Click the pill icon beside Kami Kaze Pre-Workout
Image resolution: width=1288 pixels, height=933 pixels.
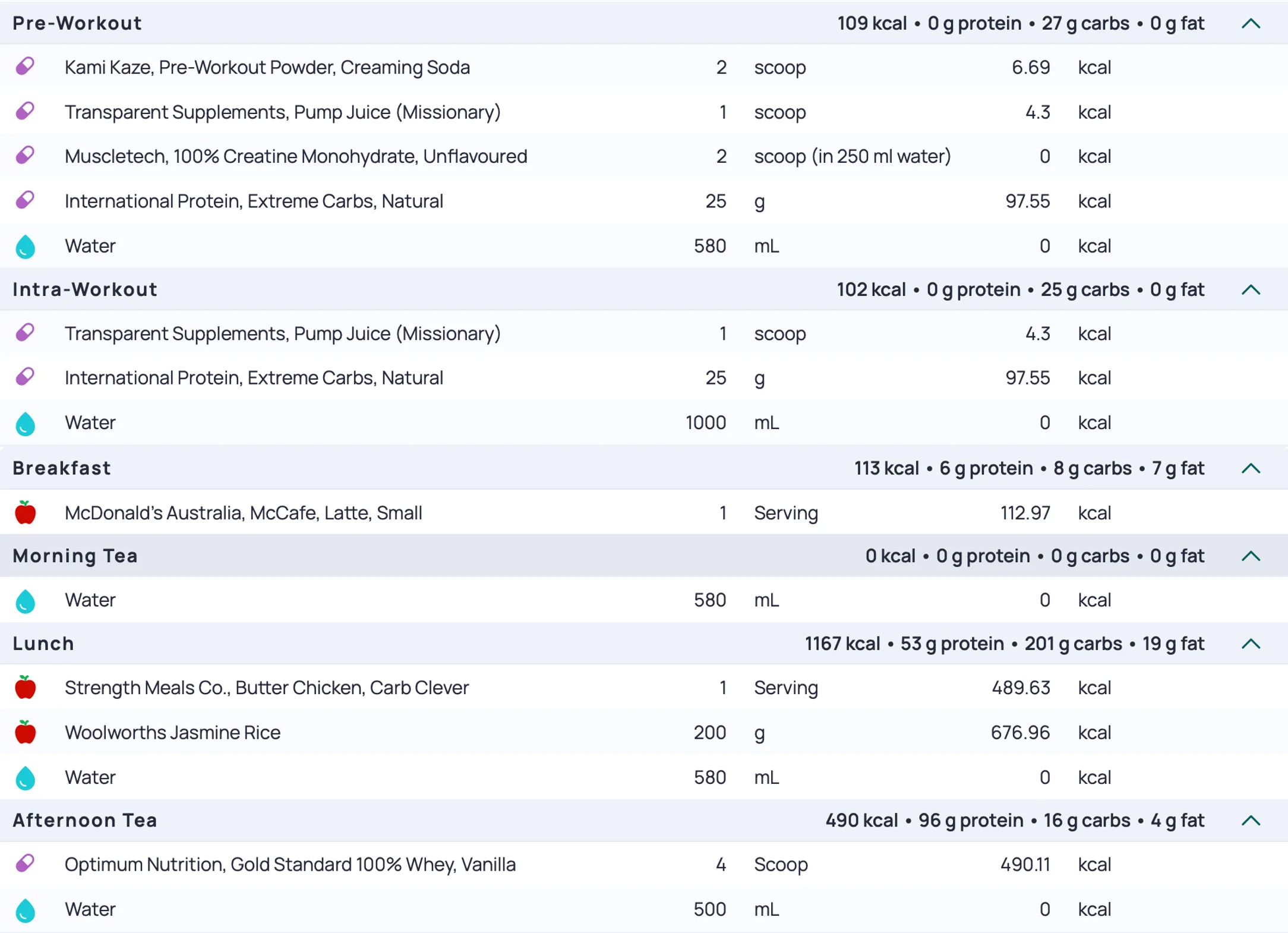tap(25, 66)
